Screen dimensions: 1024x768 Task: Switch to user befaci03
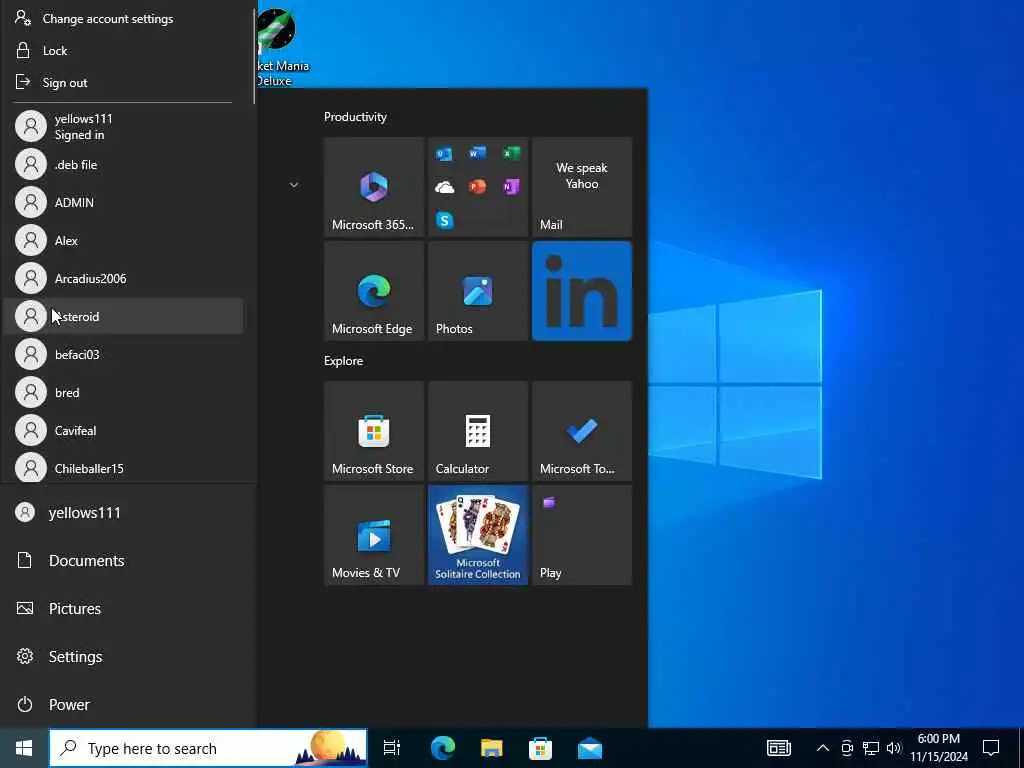click(x=123, y=355)
